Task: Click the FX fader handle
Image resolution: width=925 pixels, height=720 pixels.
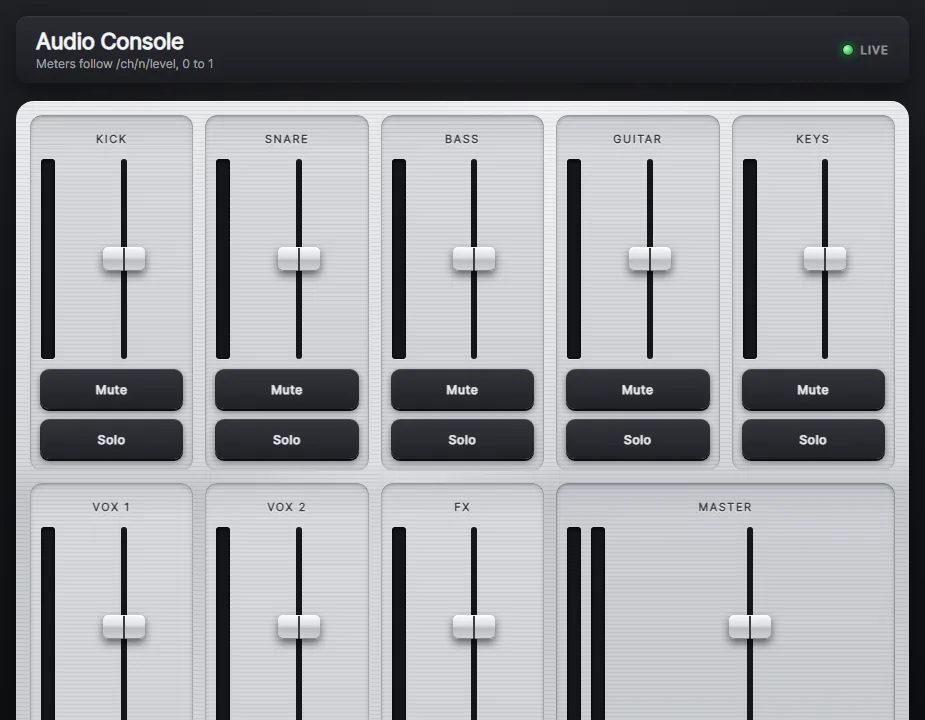Action: [474, 627]
